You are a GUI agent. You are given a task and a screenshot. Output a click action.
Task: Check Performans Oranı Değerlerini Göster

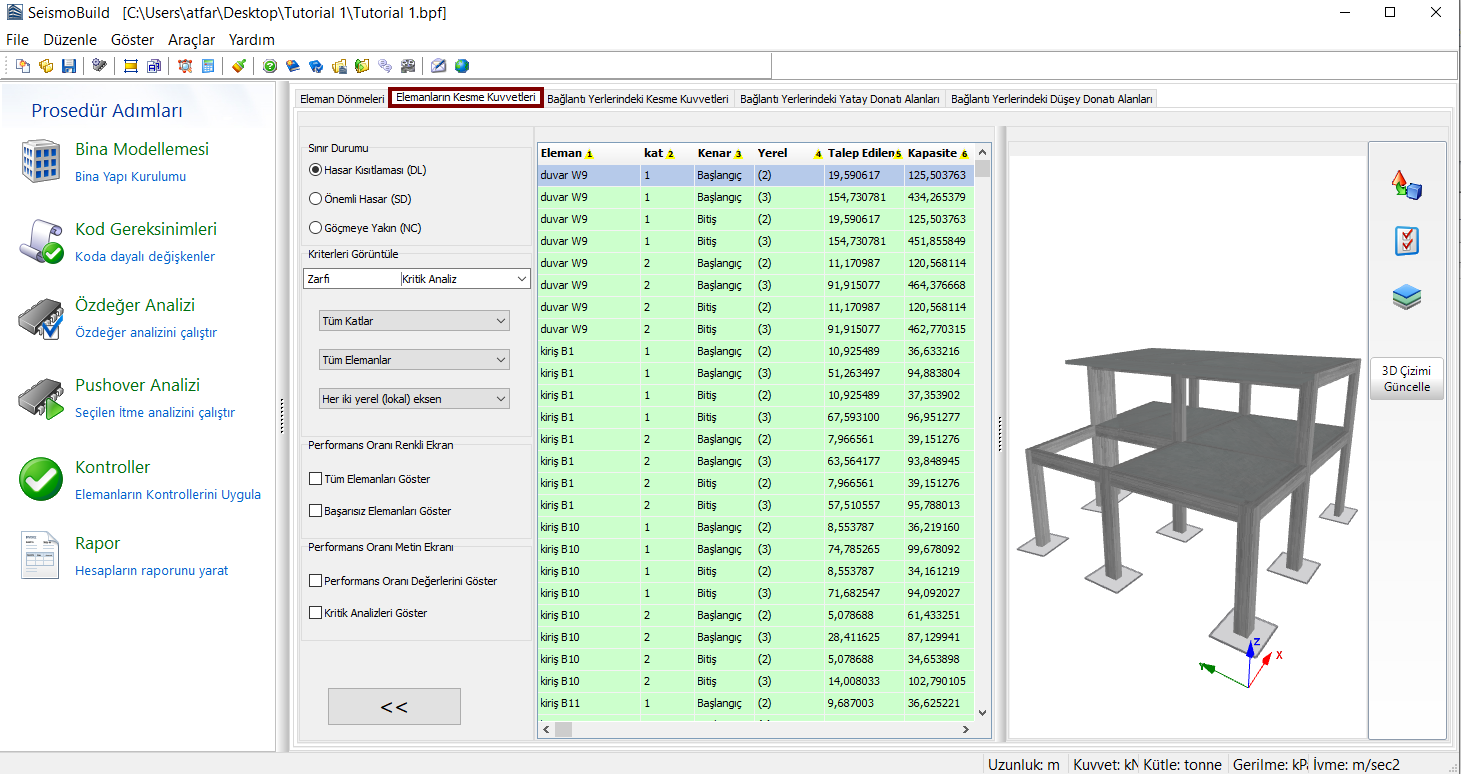click(316, 581)
